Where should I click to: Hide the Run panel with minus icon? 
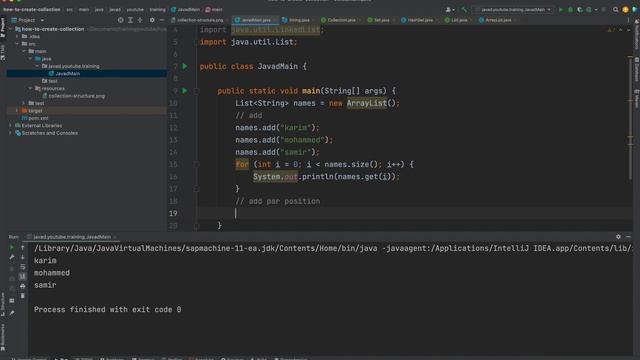pos(628,237)
